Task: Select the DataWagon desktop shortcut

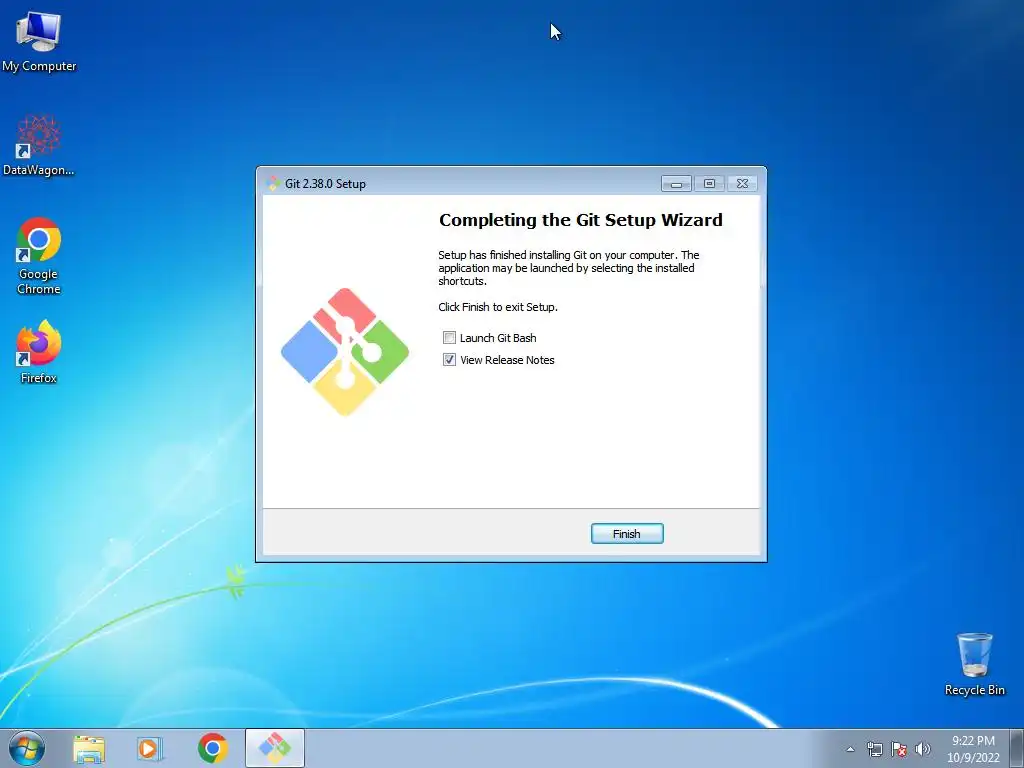Action: pyautogui.click(x=39, y=145)
